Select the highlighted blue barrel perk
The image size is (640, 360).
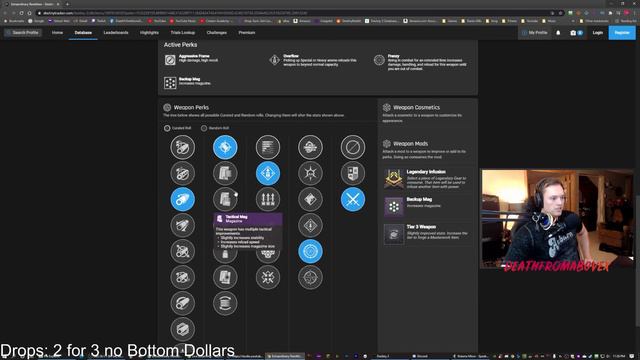[182, 199]
